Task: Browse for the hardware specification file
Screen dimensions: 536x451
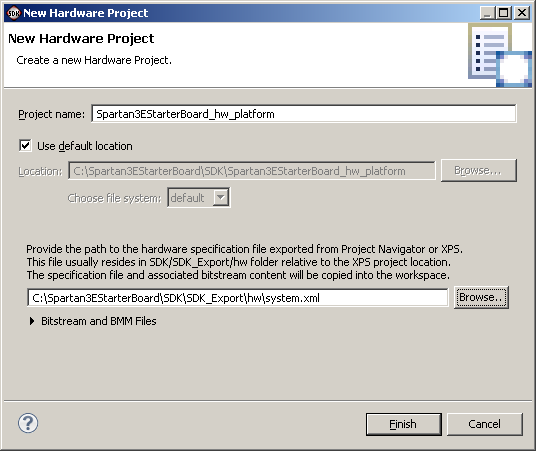Action: coord(481,297)
